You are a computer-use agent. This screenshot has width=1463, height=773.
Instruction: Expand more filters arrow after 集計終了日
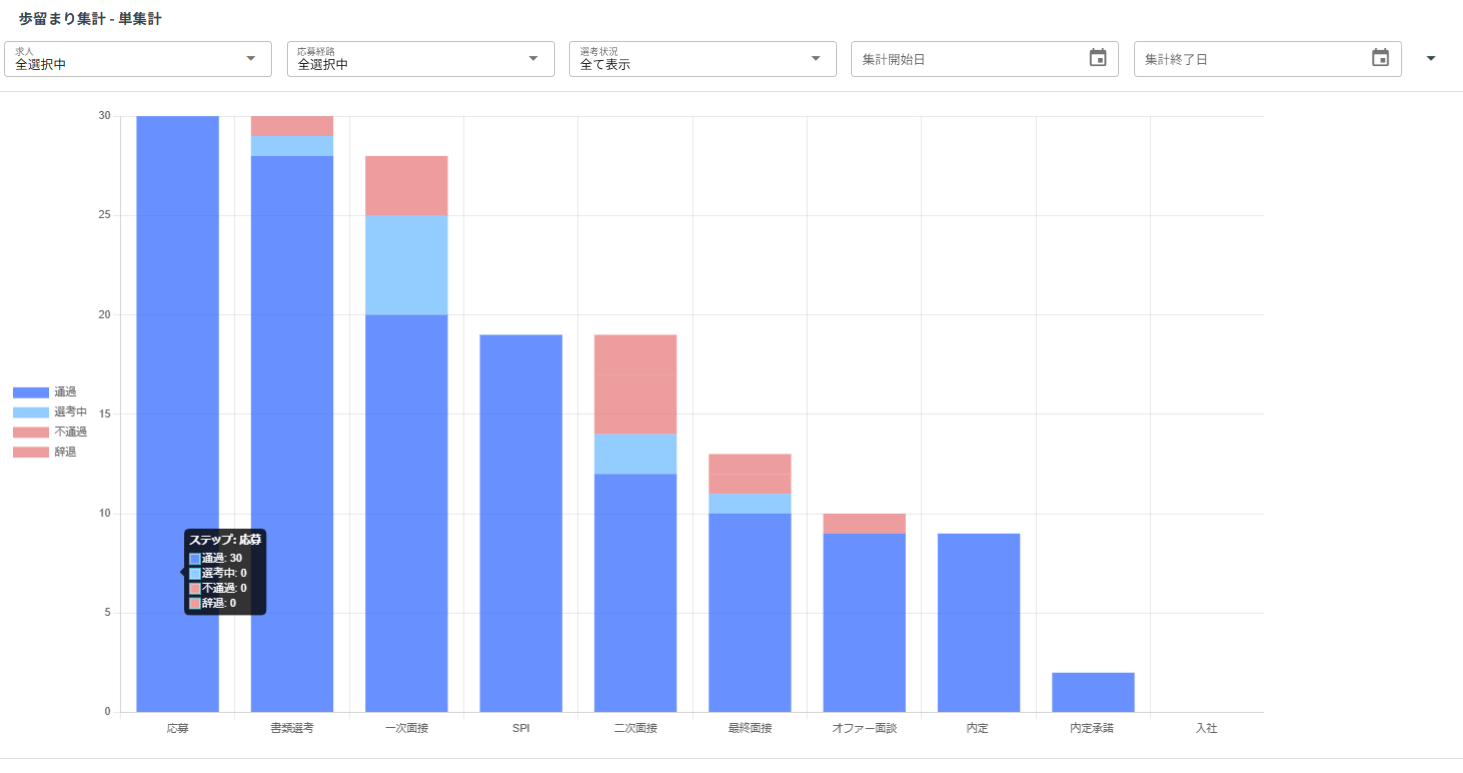[1431, 58]
